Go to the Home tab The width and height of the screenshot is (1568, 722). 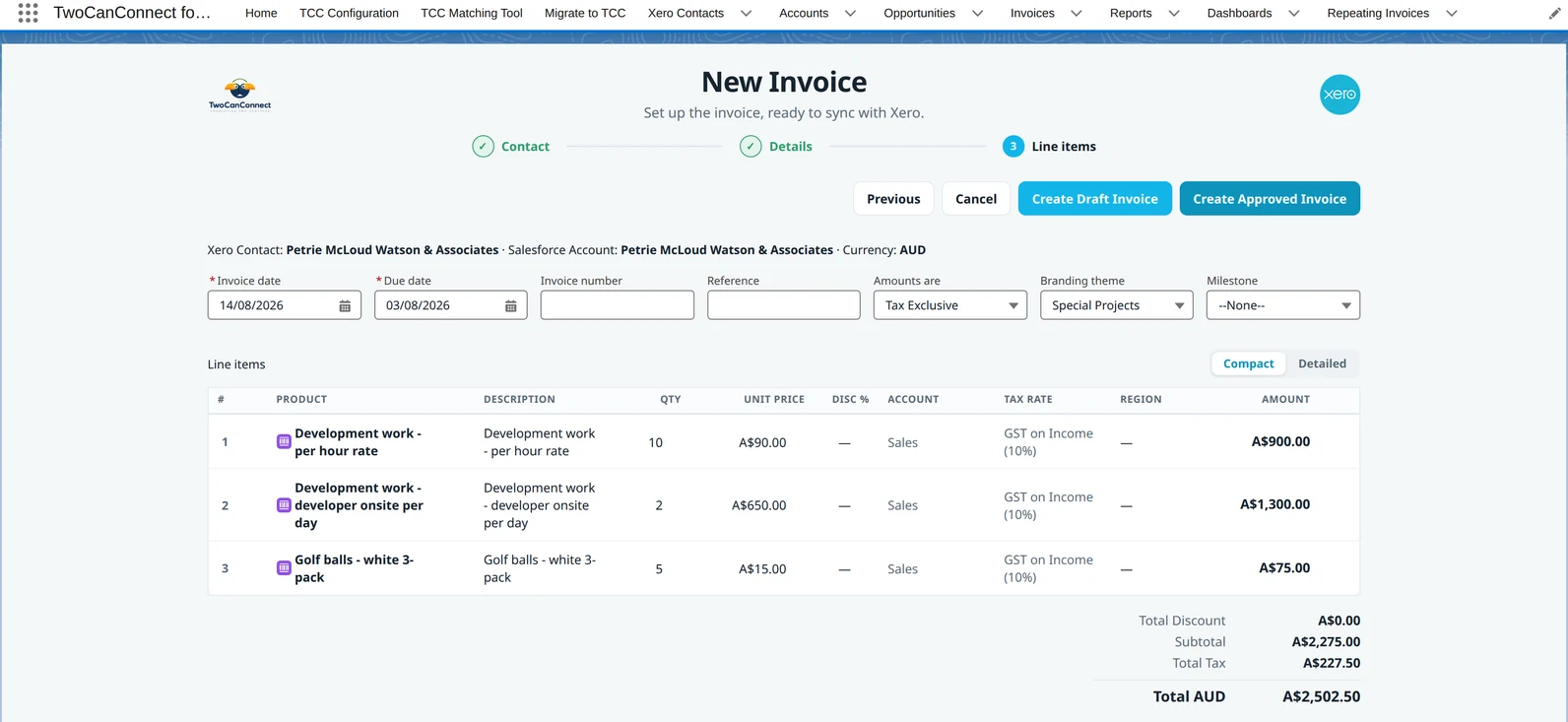tap(261, 14)
